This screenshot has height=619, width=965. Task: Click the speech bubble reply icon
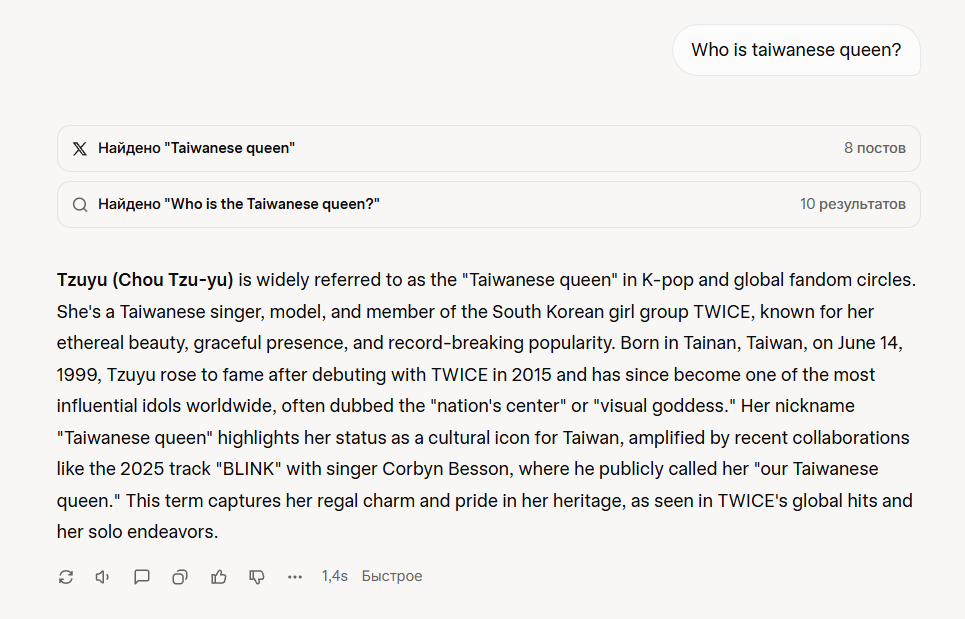coord(142,577)
